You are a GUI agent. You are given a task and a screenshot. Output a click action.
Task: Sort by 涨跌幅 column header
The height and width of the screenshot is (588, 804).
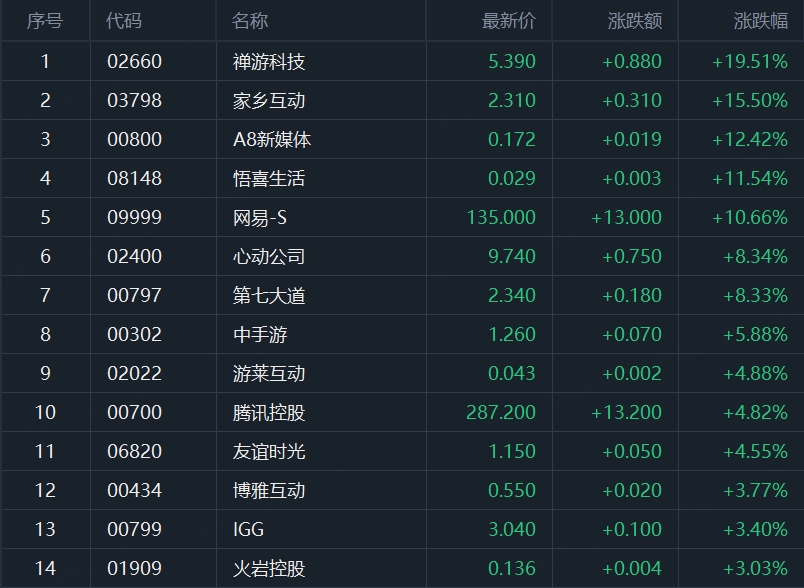(x=760, y=21)
